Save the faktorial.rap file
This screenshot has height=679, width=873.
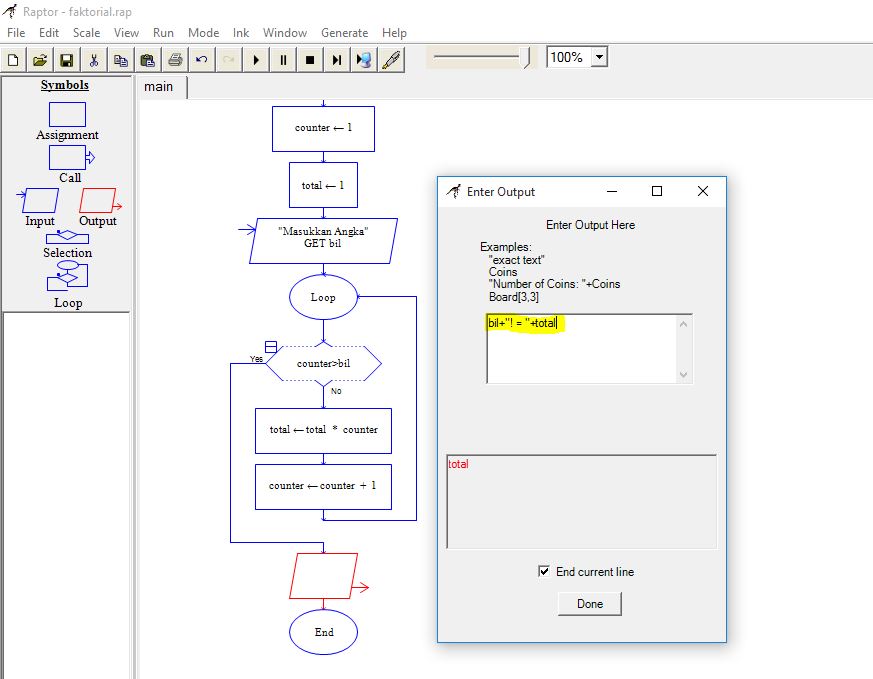point(66,59)
